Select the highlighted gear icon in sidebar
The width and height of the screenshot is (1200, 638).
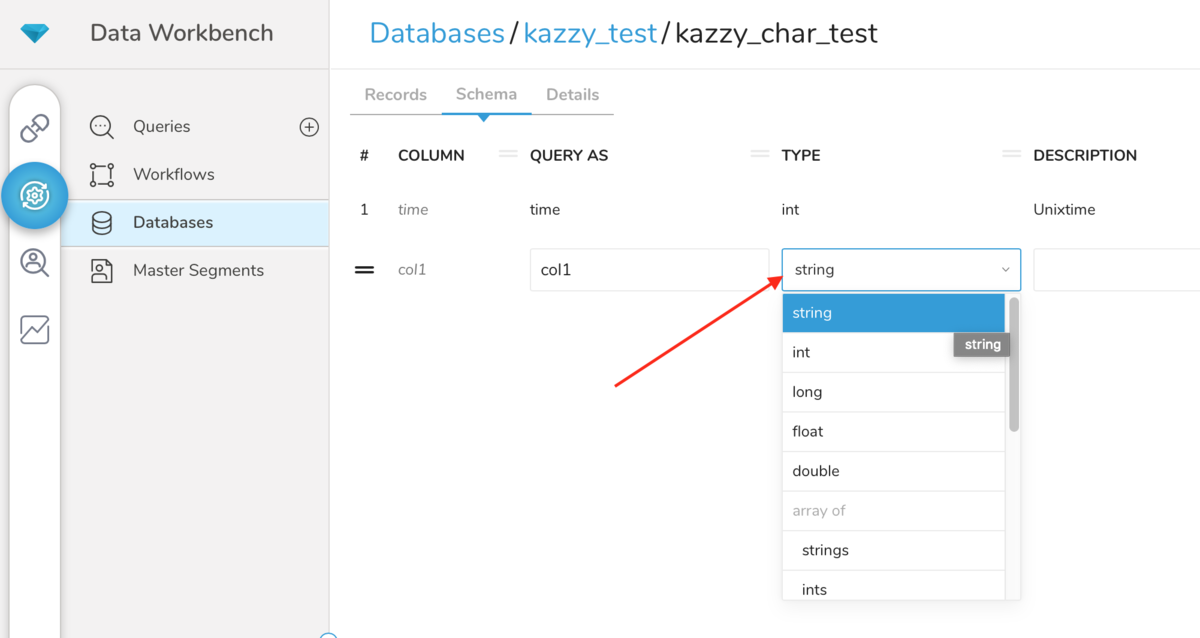35,195
